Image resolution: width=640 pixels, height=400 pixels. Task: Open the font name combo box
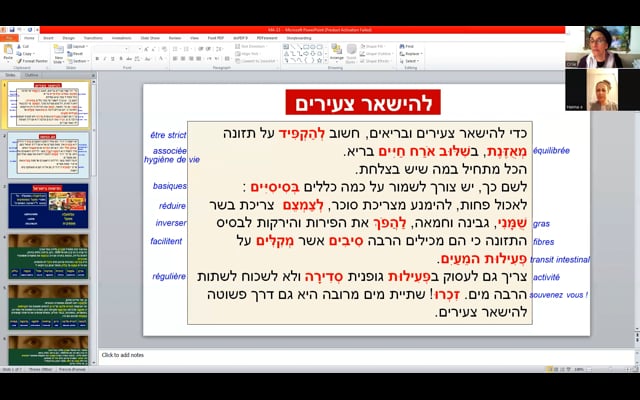click(111, 49)
